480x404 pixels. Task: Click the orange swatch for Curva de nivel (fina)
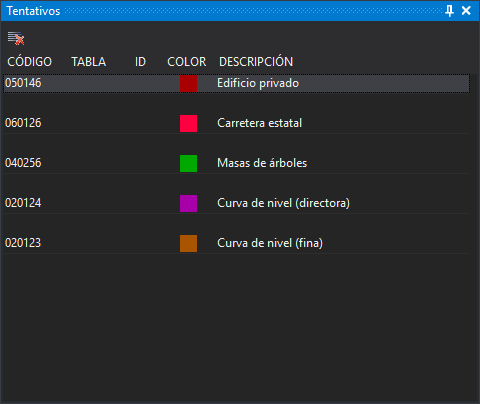(188, 243)
